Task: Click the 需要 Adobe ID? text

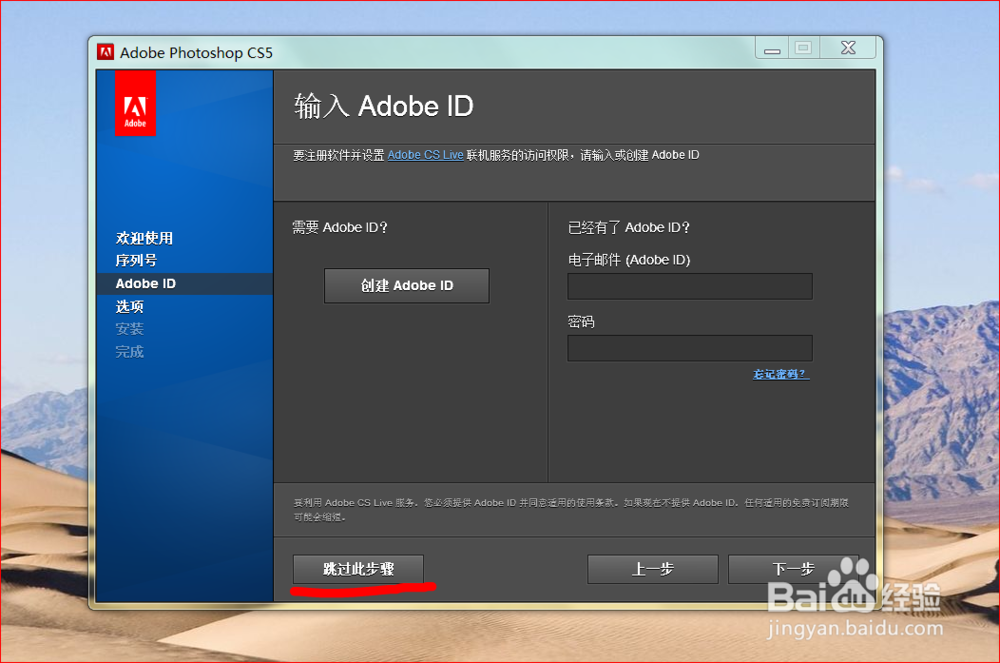Action: tap(340, 228)
